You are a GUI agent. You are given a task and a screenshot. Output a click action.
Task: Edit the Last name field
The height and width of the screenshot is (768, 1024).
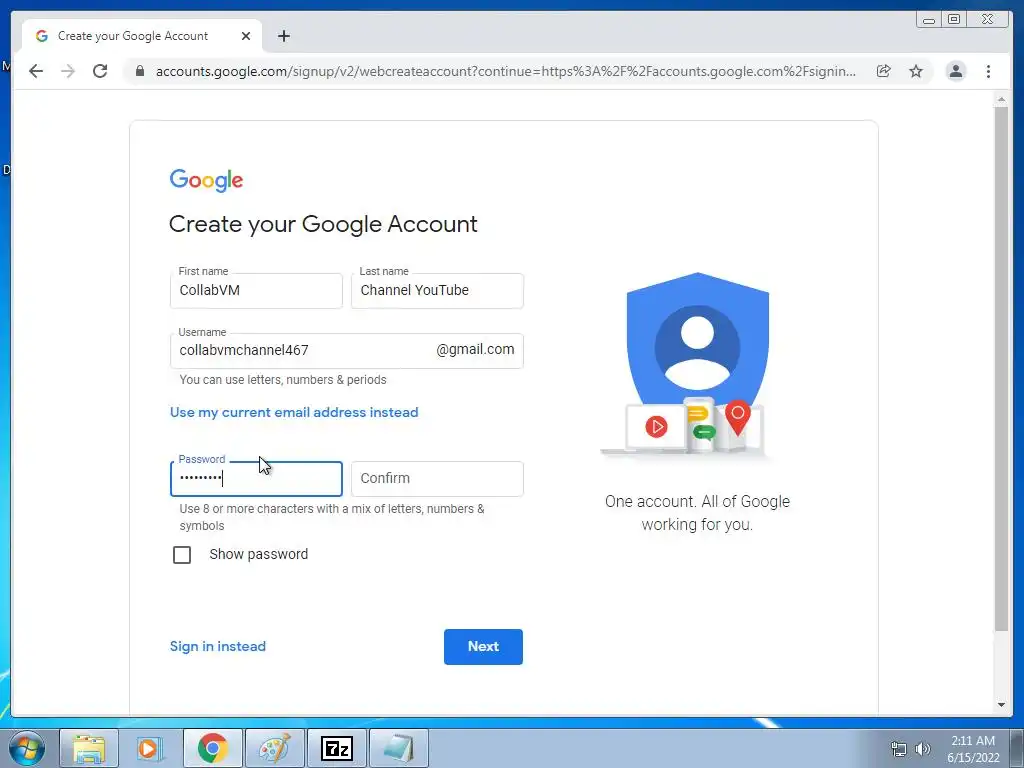pos(437,291)
